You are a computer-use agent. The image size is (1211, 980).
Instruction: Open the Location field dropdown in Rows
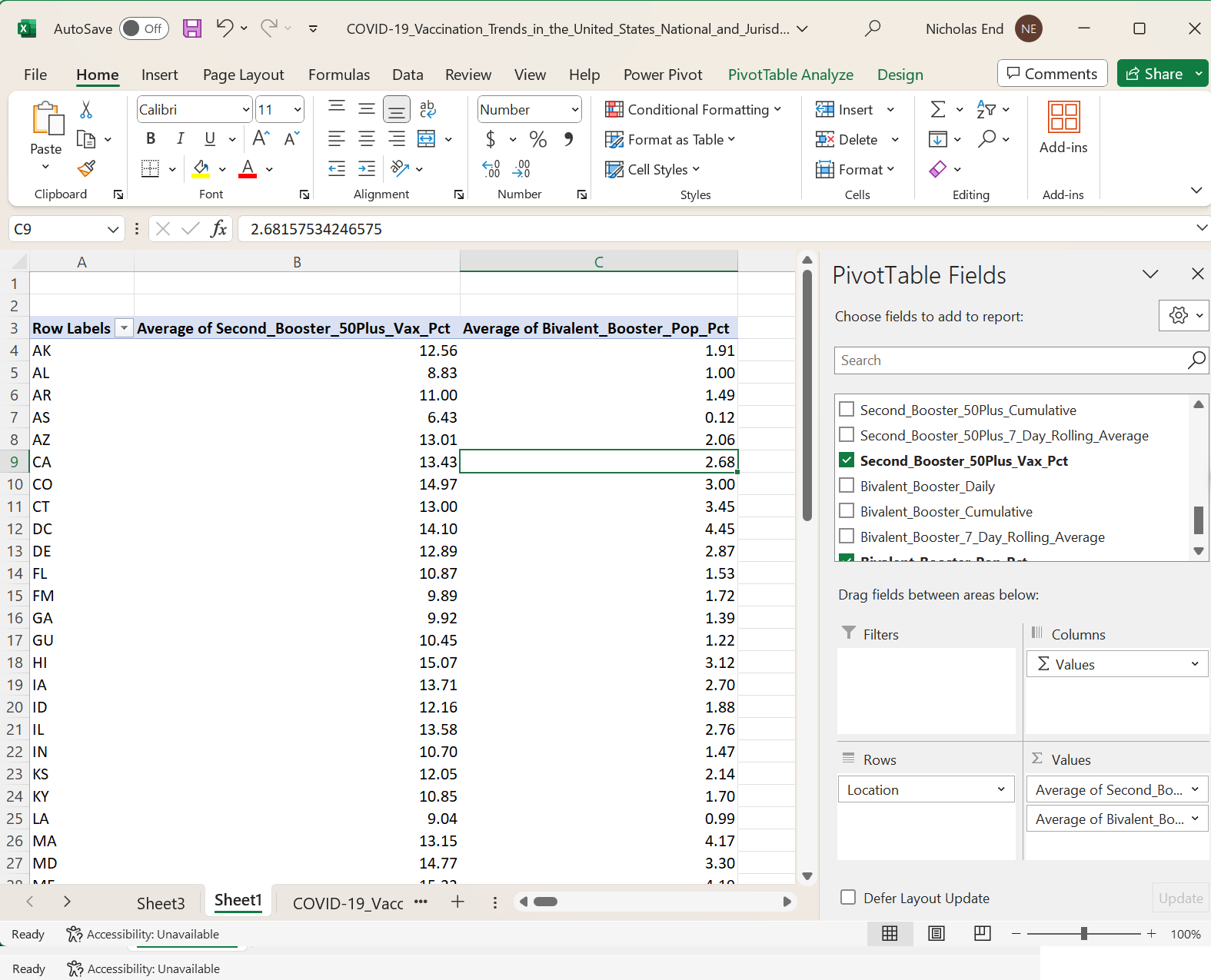[x=1000, y=789]
